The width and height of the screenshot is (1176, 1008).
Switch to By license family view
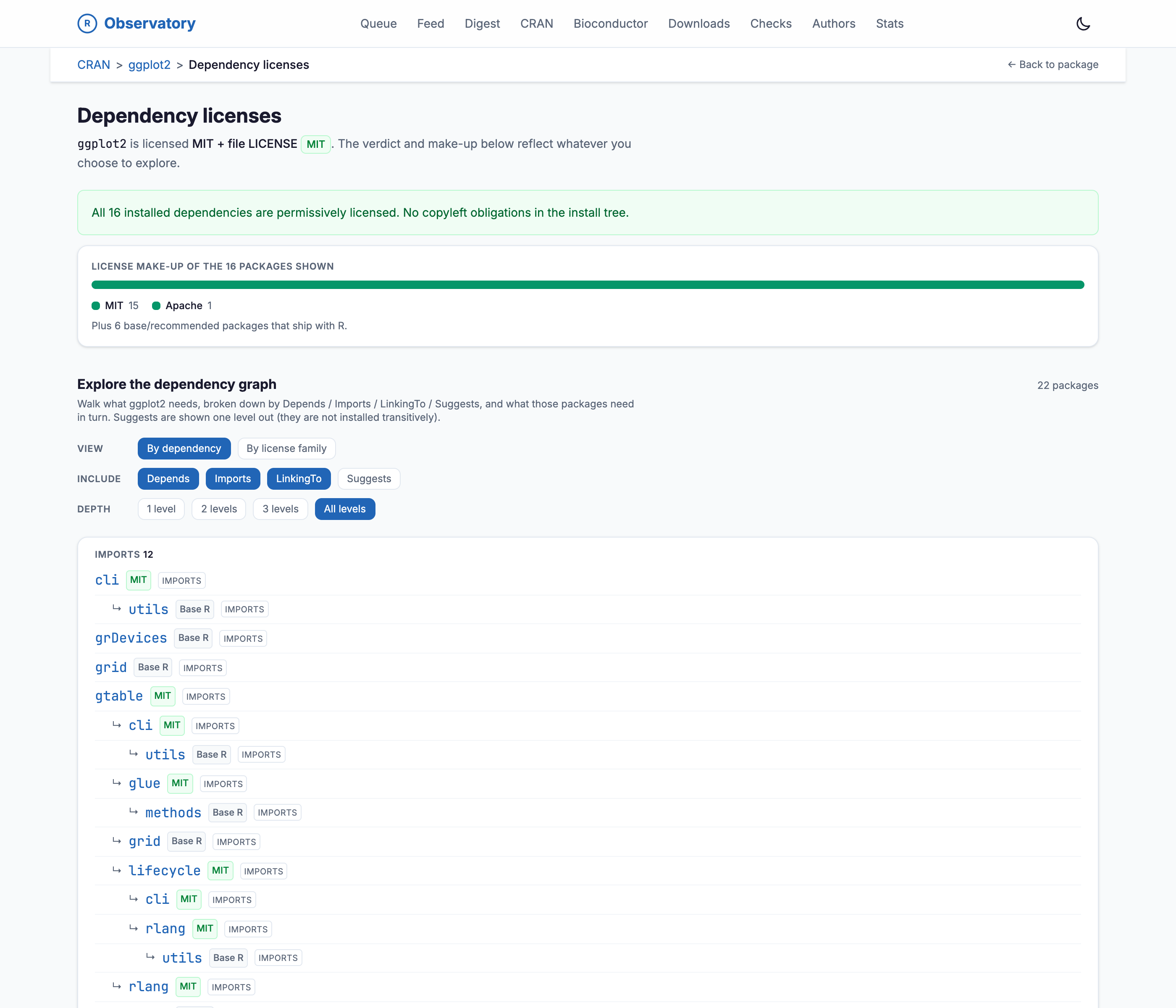click(286, 449)
